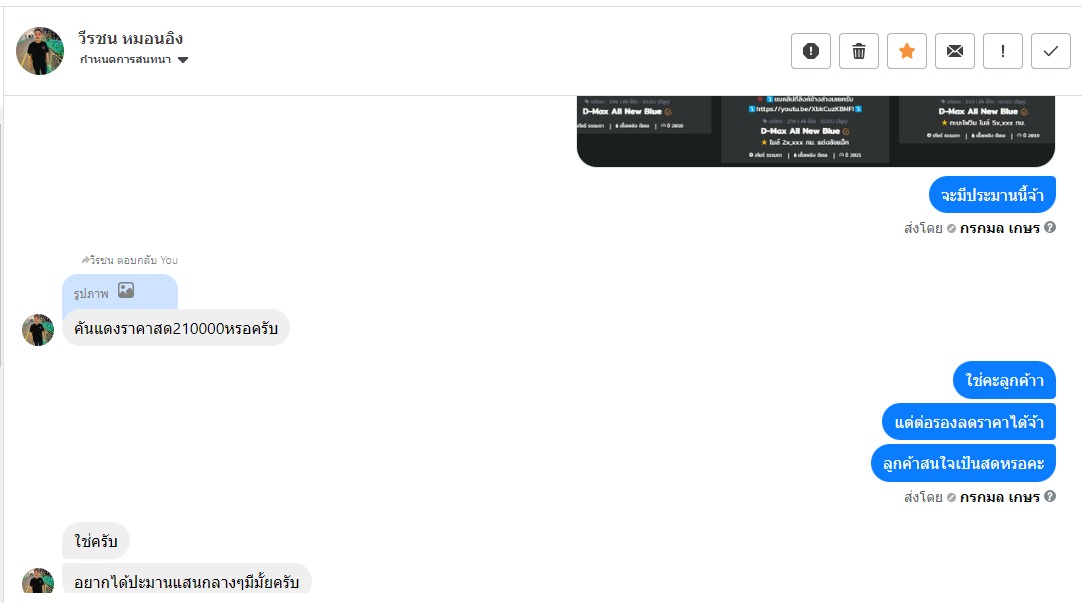Mark conversation unread with envelope icon
1082x603 pixels.
(x=954, y=51)
